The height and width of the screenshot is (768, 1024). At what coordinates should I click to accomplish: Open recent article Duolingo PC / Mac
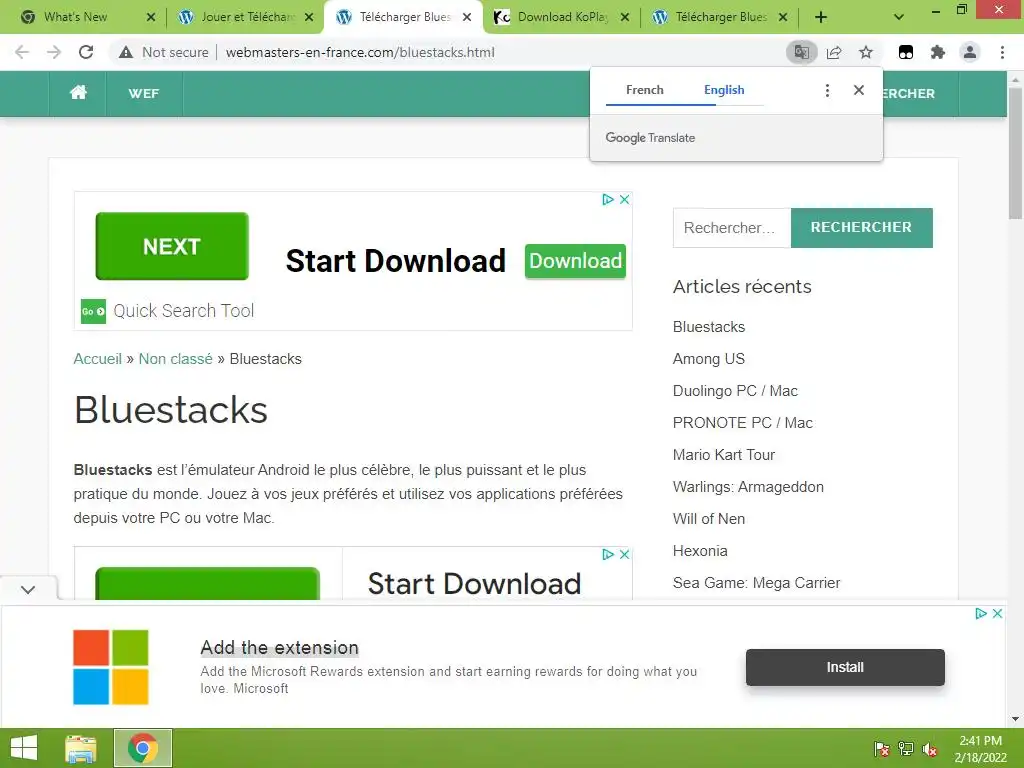pos(735,391)
